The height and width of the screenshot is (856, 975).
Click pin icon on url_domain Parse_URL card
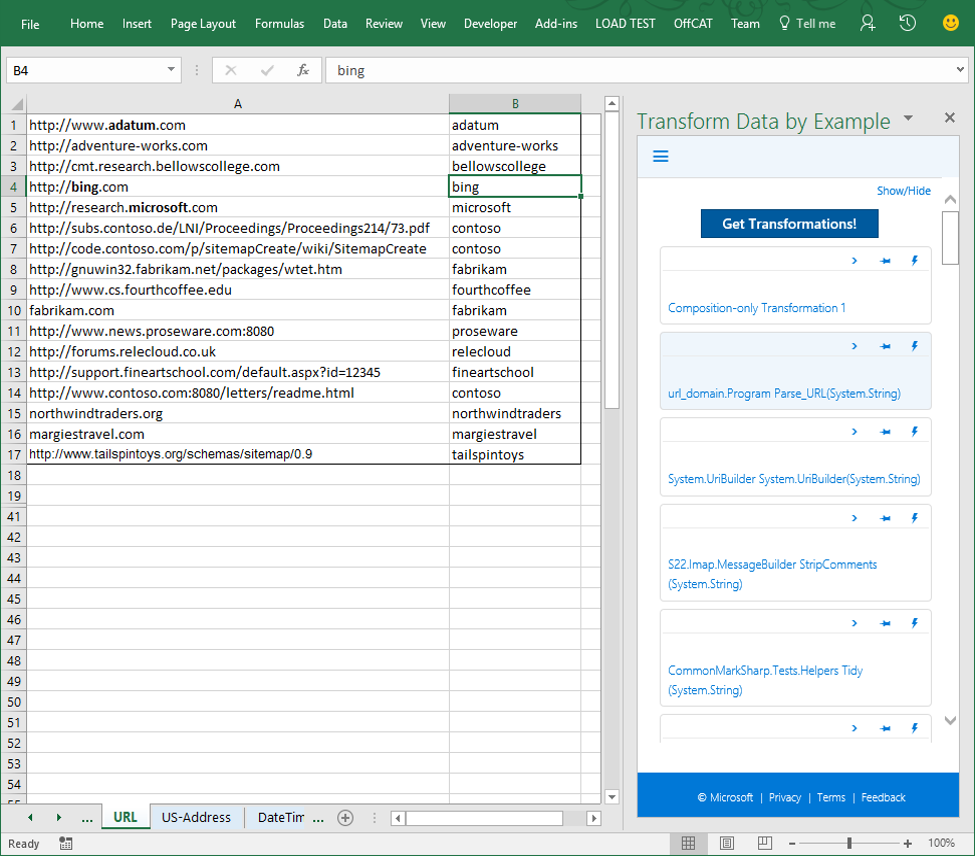tap(885, 347)
